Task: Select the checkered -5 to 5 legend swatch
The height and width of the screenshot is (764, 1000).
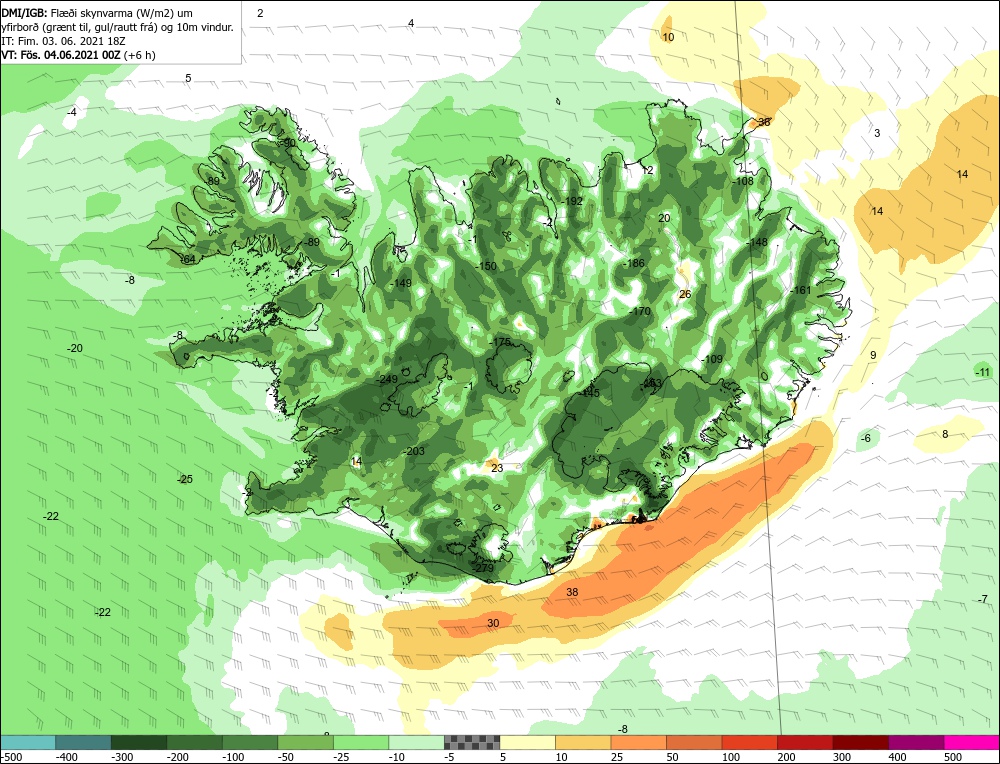Action: pos(472,742)
